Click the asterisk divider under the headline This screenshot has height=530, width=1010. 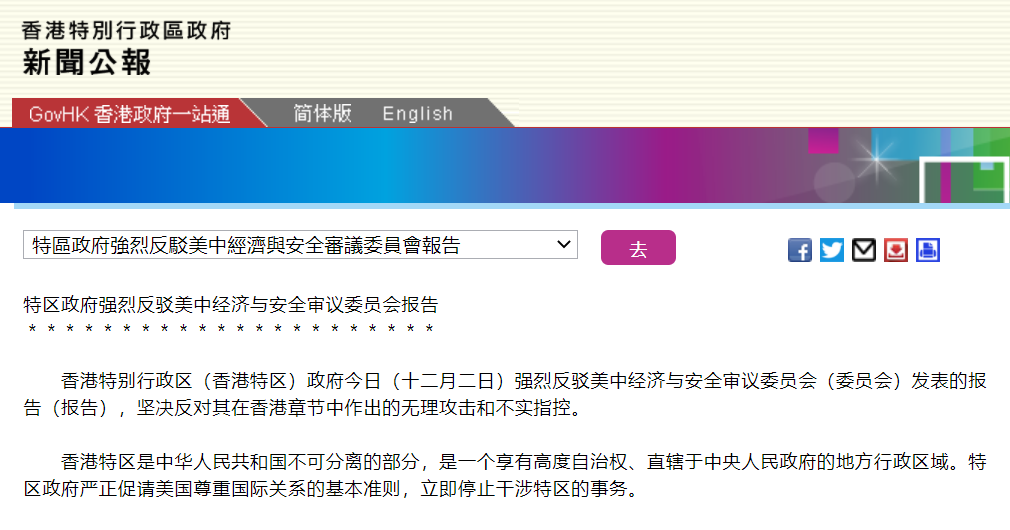(x=231, y=329)
